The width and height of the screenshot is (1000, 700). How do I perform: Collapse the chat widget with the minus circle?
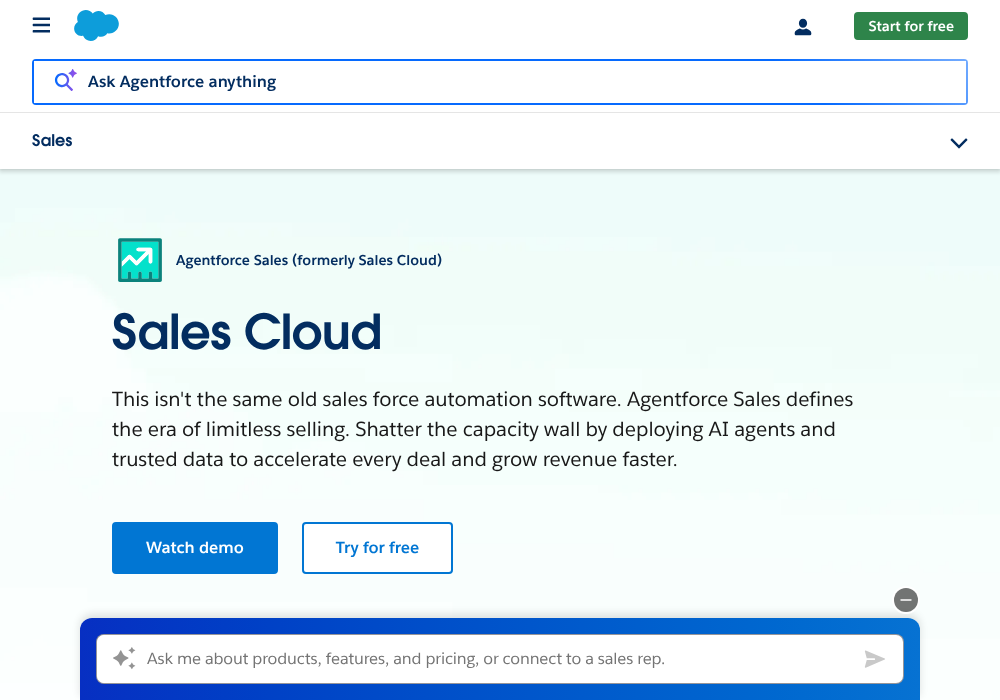[x=905, y=600]
